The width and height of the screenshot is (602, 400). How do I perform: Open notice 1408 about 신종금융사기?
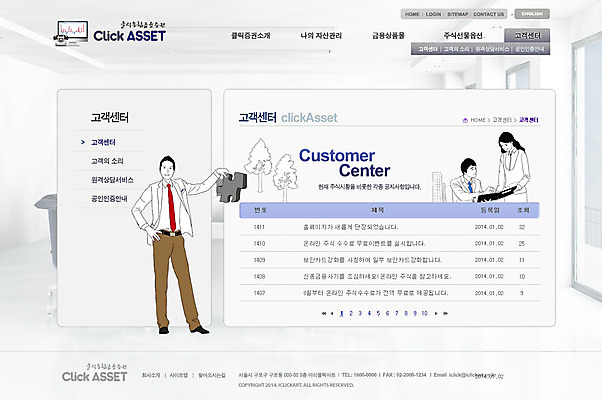pos(377,277)
